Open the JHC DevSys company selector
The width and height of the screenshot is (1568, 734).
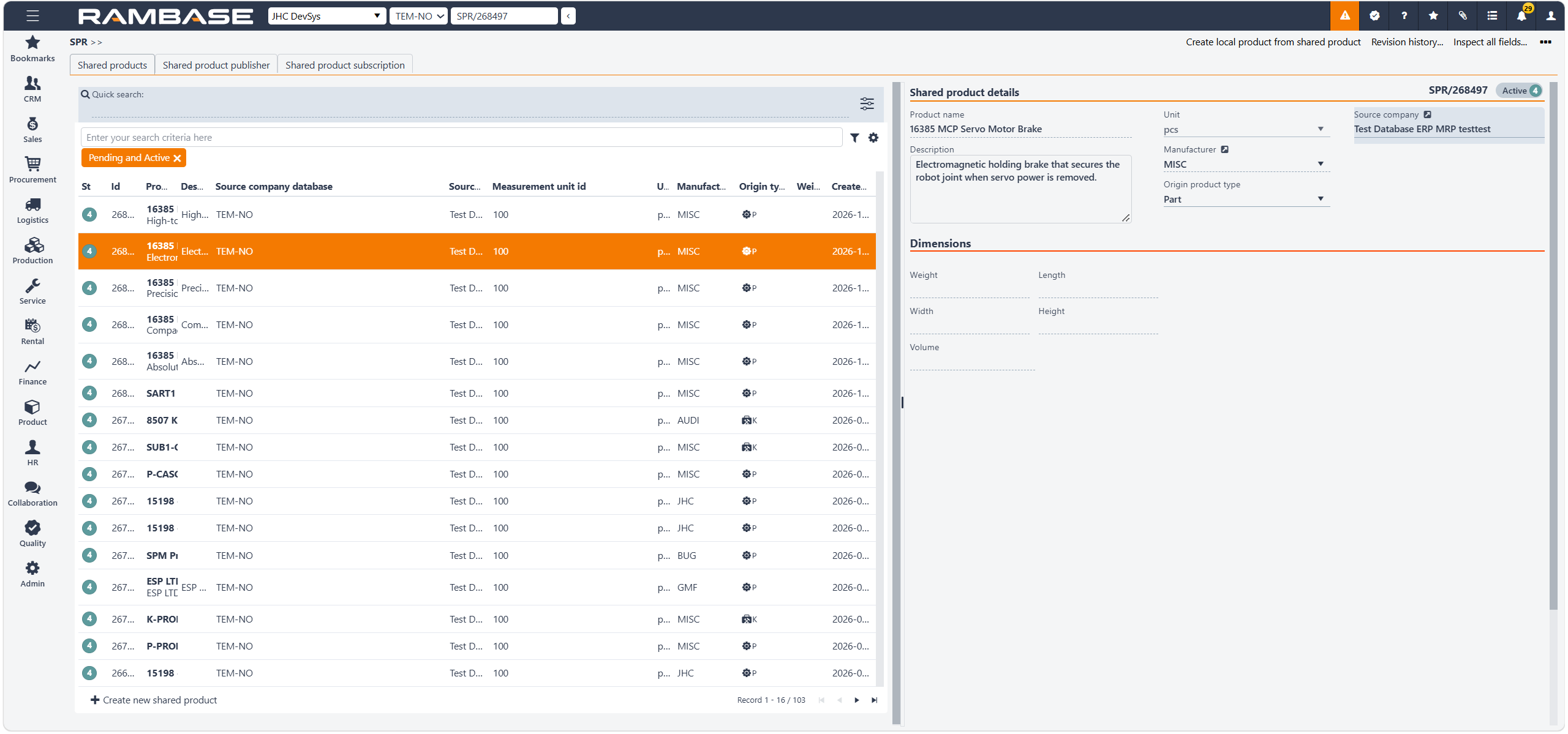pyautogui.click(x=327, y=16)
